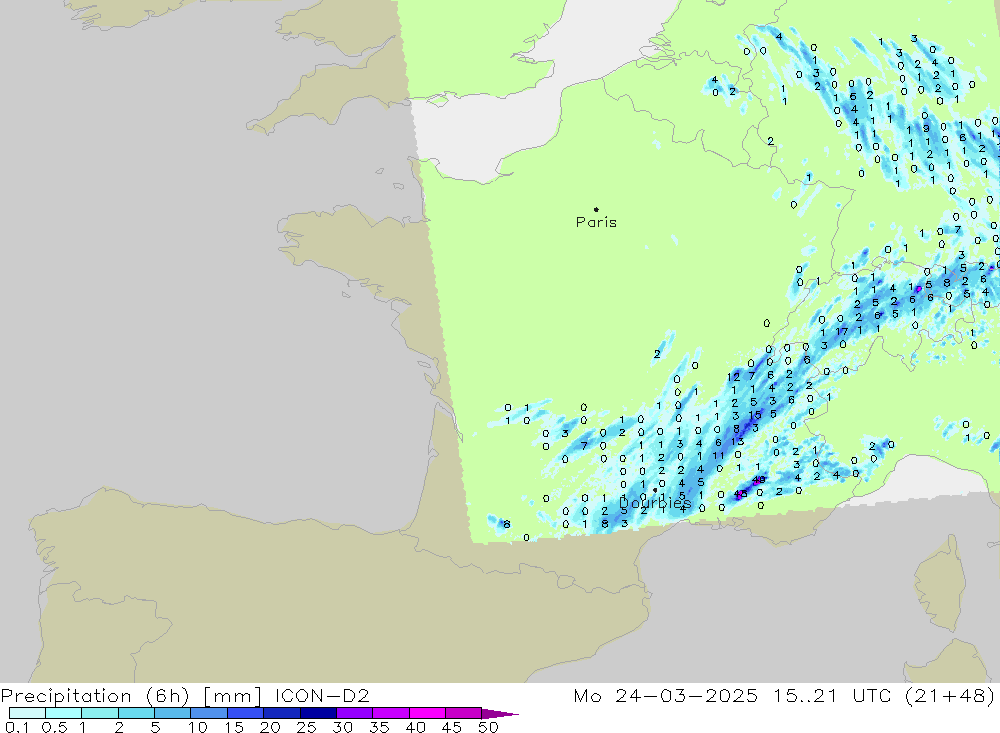Select legend swatch between 0.5 and 1
Screen dimensions: 1000x733
point(63,713)
